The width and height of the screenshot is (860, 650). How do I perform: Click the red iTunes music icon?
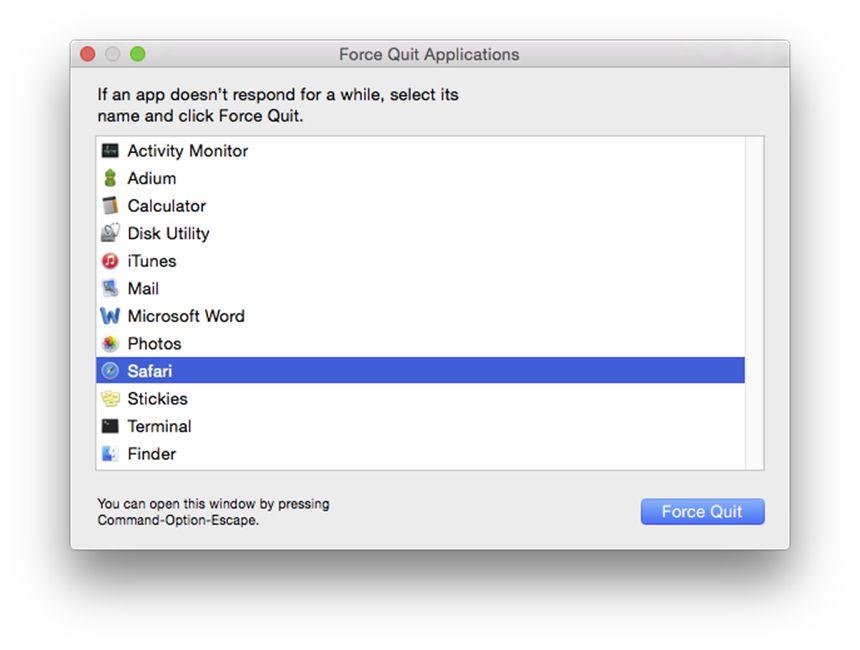pyautogui.click(x=110, y=261)
